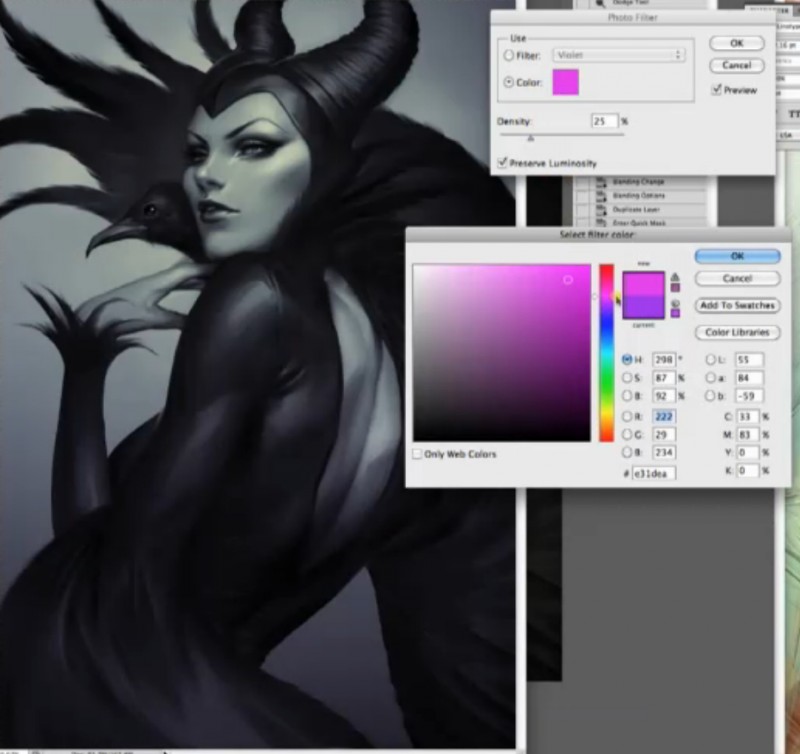Enable the Only Web Colors checkbox
Image resolution: width=800 pixels, height=754 pixels.
tap(417, 454)
